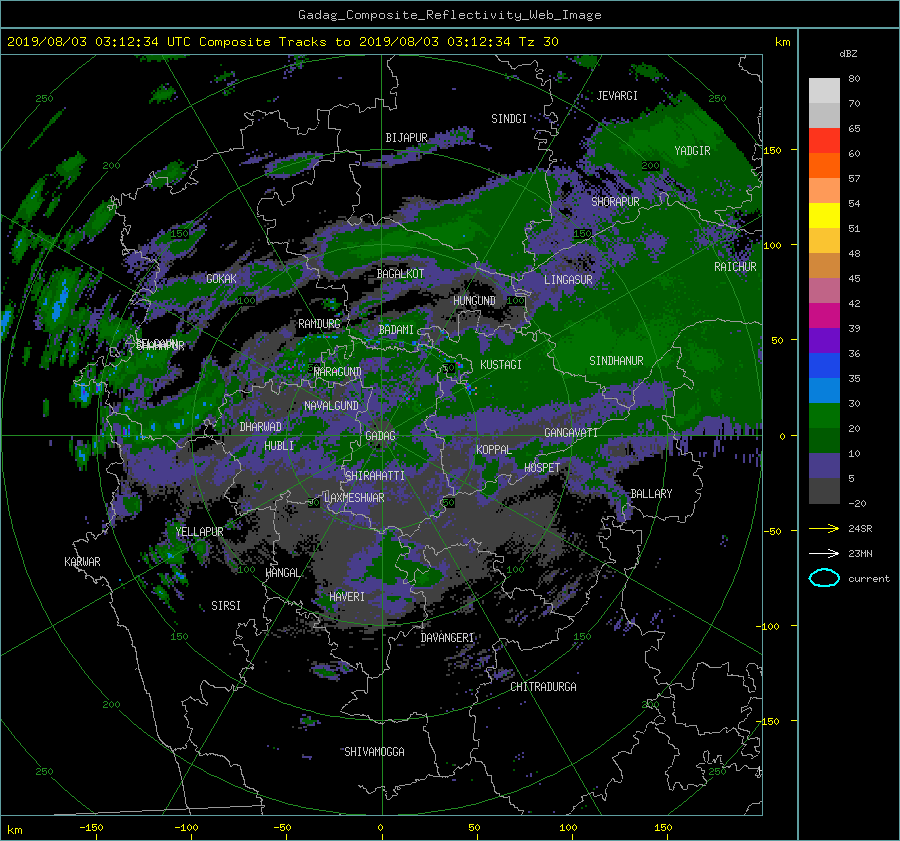The width and height of the screenshot is (900, 841).
Task: Select the red 60-65 dBZ legend swatch
Action: tap(824, 141)
